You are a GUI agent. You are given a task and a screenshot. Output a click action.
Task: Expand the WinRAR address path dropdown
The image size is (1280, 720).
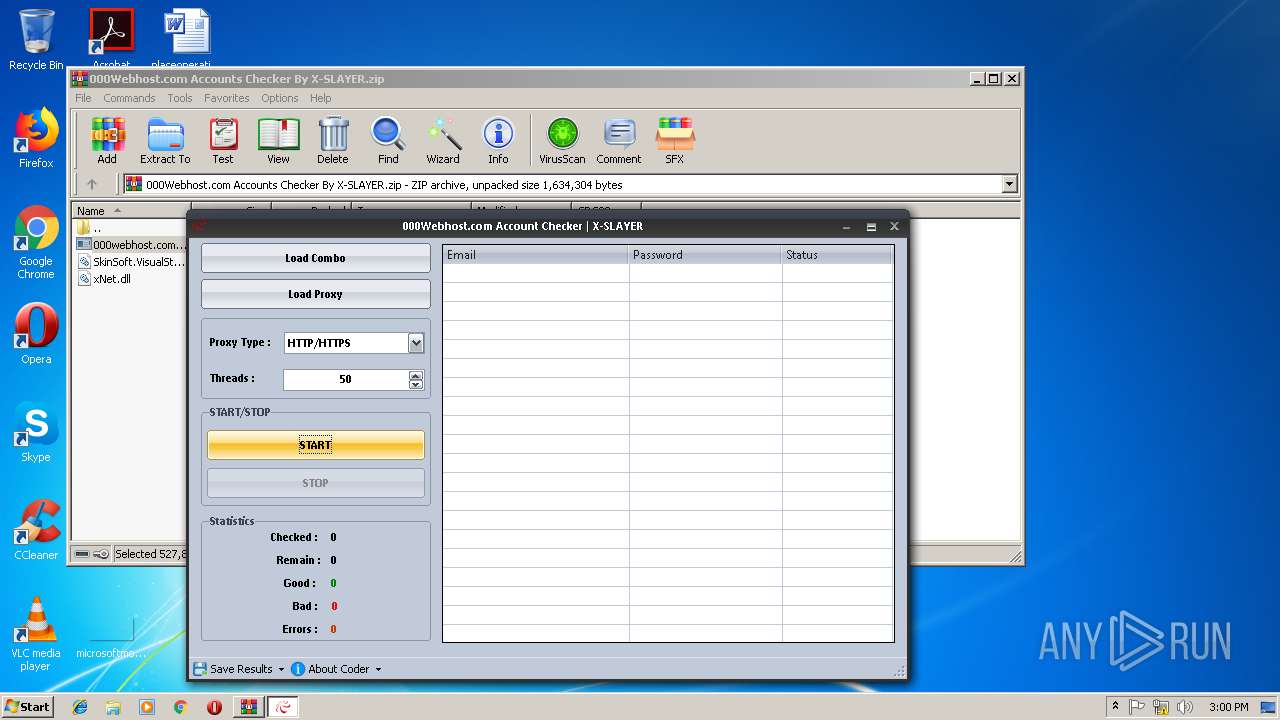tap(1009, 184)
